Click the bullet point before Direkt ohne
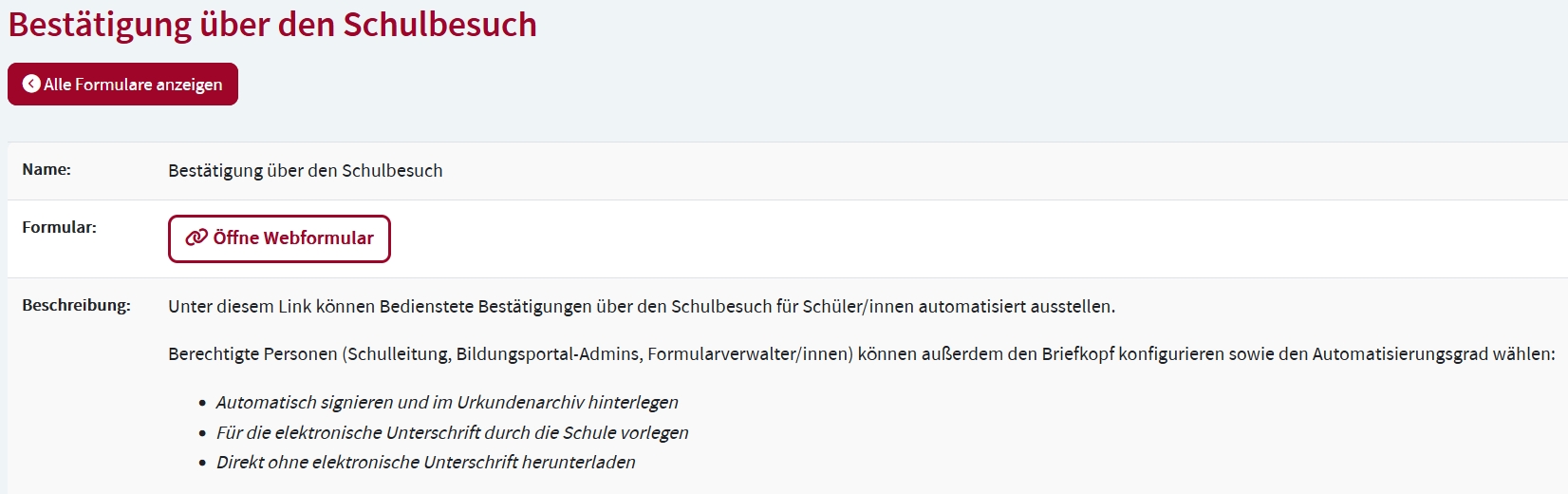This screenshot has width=1568, height=494. 202,464
